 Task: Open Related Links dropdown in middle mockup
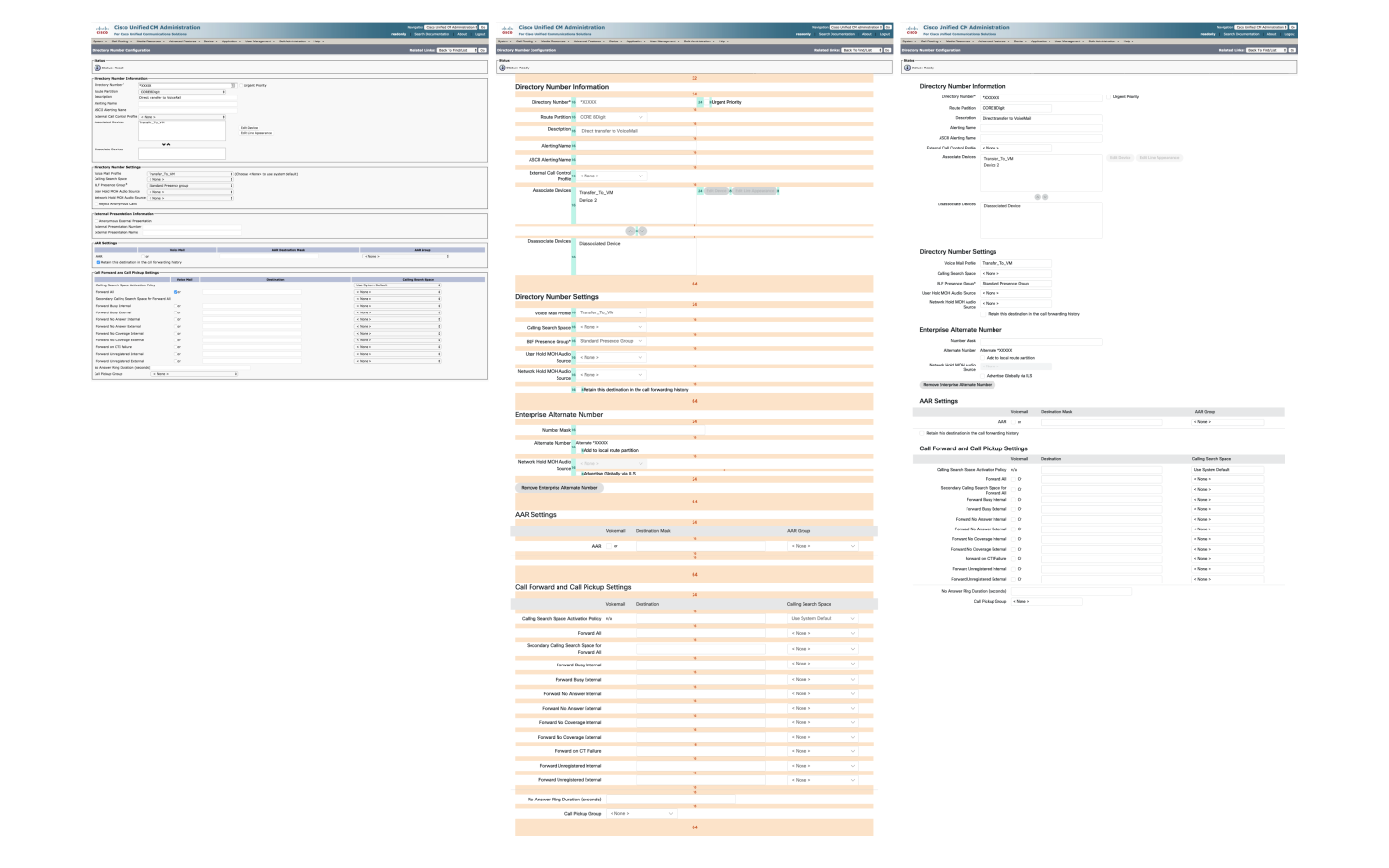point(862,50)
